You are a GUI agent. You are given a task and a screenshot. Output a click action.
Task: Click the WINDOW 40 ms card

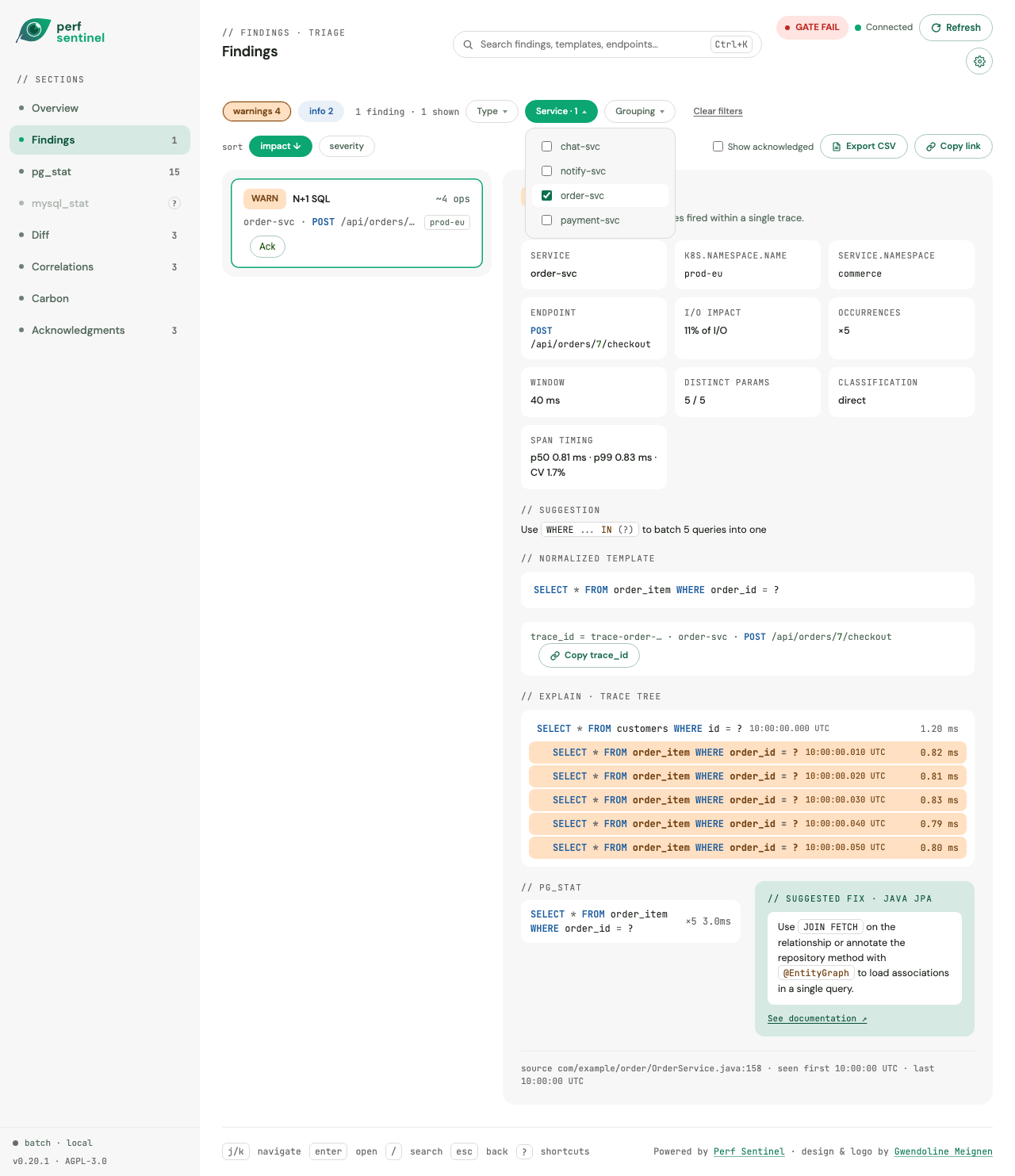(593, 392)
